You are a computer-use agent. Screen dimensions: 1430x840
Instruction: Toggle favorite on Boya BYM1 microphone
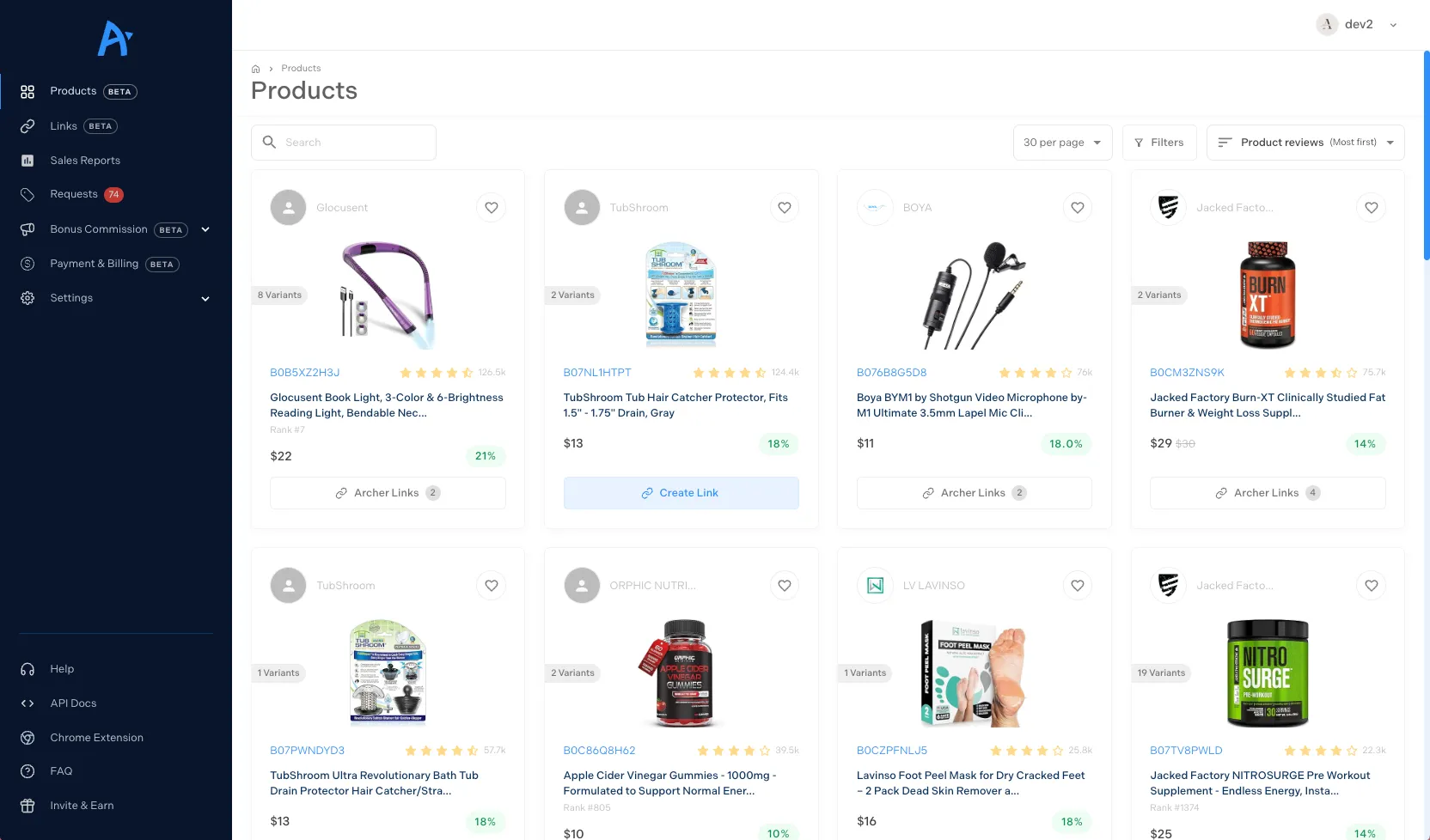point(1078,208)
